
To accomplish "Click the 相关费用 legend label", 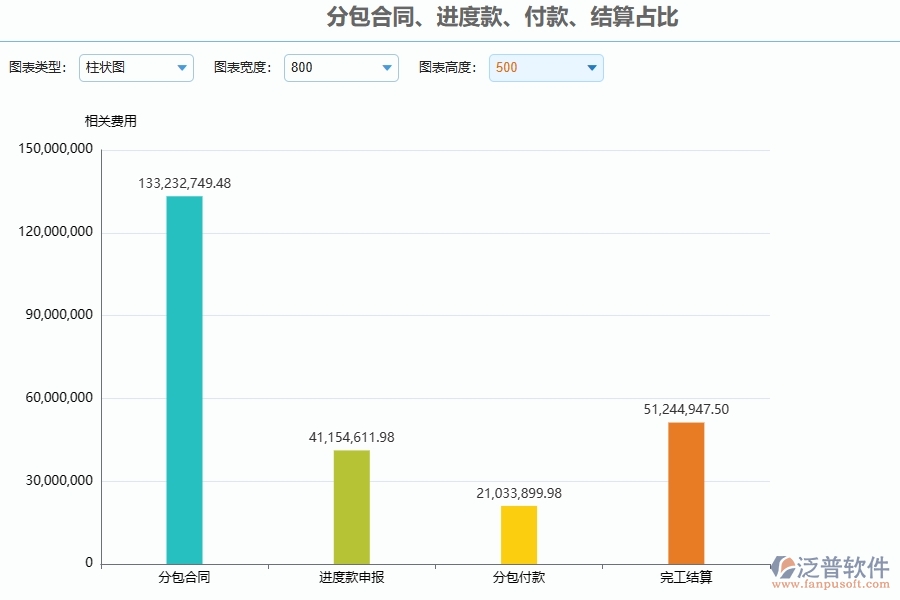I will point(112,121).
